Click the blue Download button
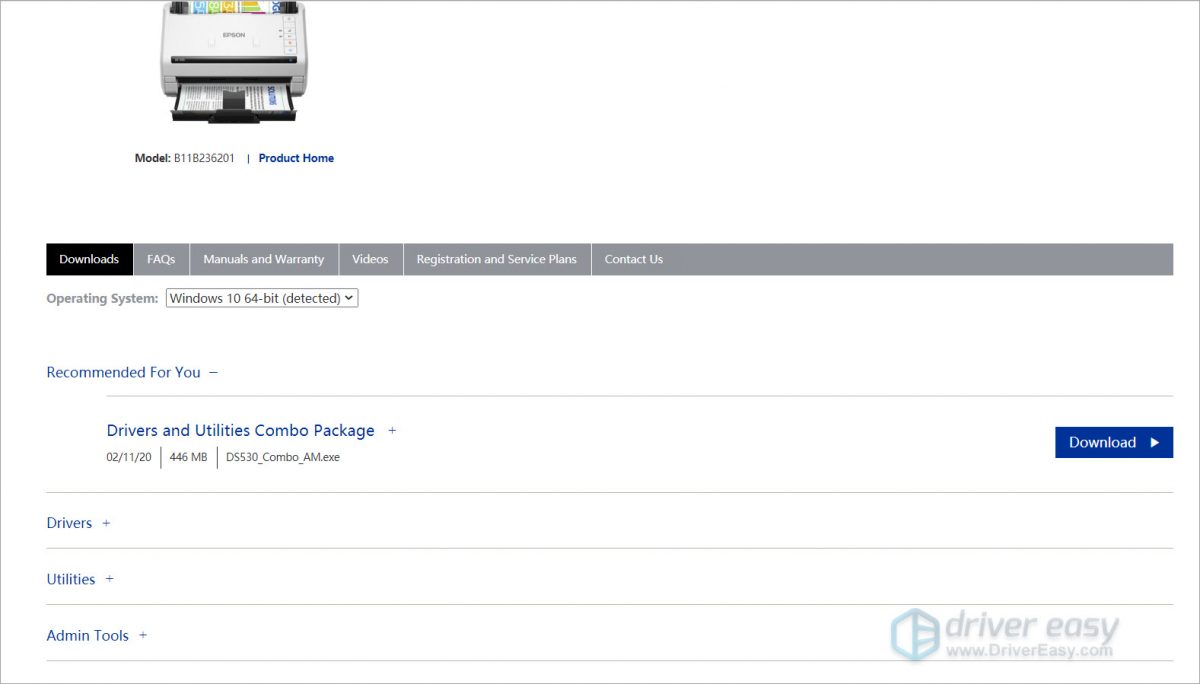1200x684 pixels. coord(1114,442)
